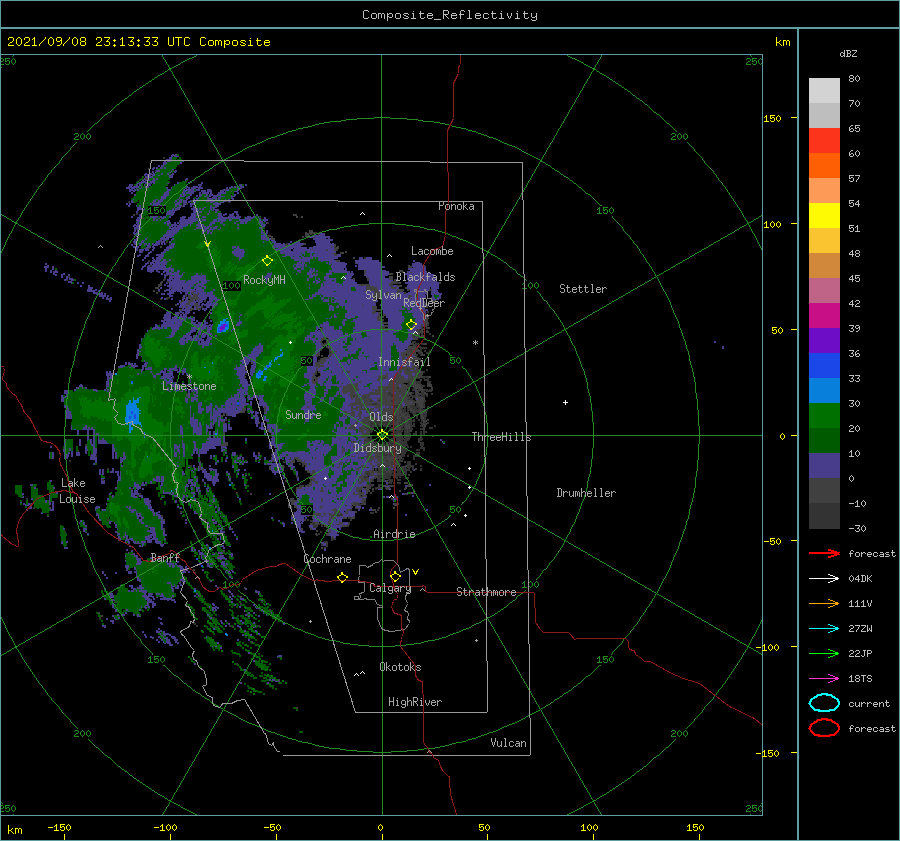The width and height of the screenshot is (900, 841).
Task: Click the Vulcan label
Action: [x=509, y=743]
